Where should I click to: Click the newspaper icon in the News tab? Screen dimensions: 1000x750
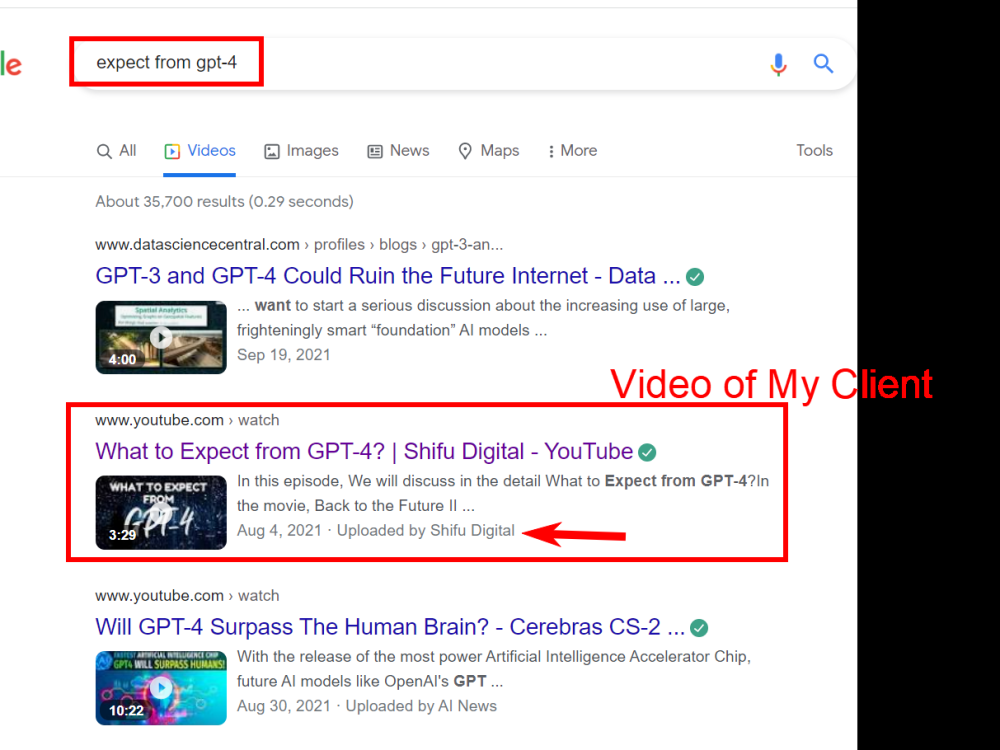(375, 151)
